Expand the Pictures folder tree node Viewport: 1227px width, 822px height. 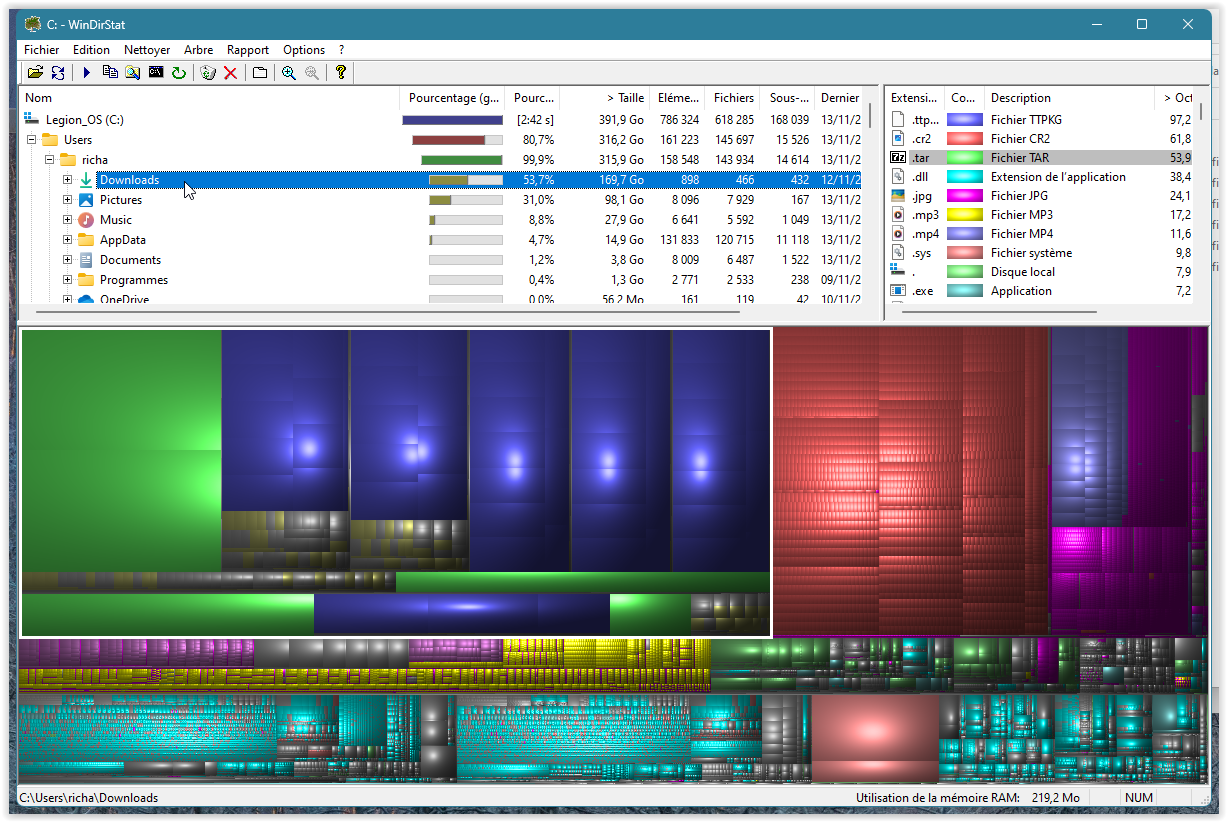(68, 200)
